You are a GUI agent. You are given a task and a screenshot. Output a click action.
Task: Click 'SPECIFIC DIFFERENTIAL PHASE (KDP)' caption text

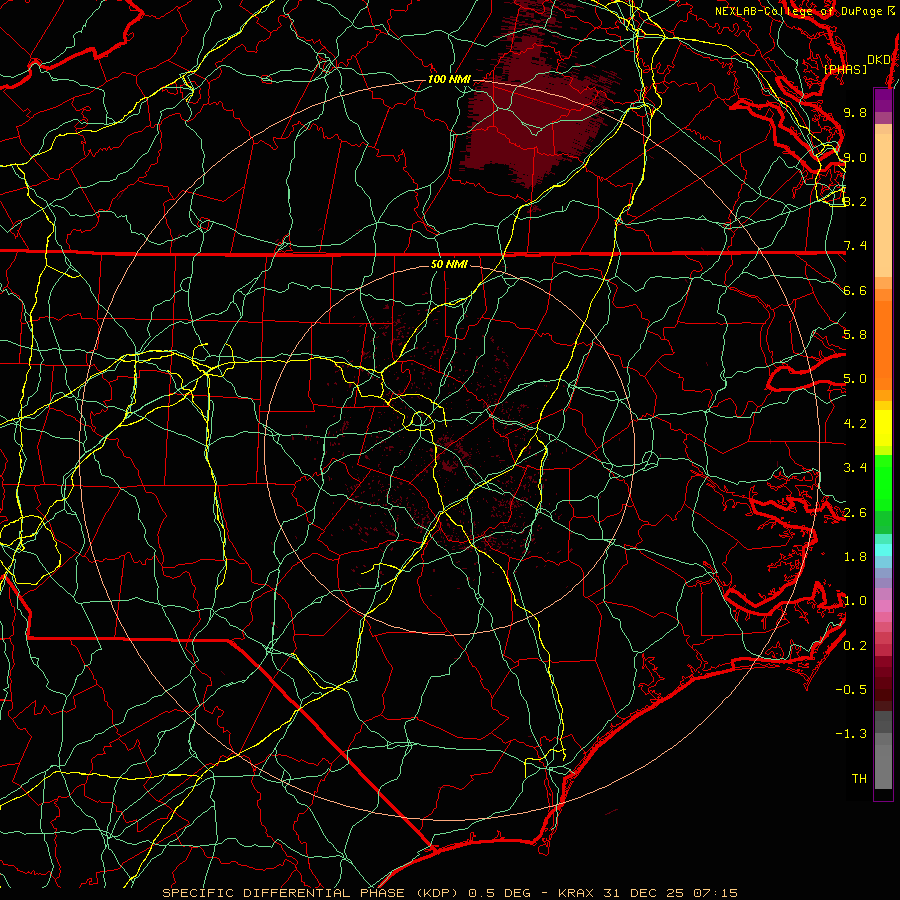[x=310, y=893]
